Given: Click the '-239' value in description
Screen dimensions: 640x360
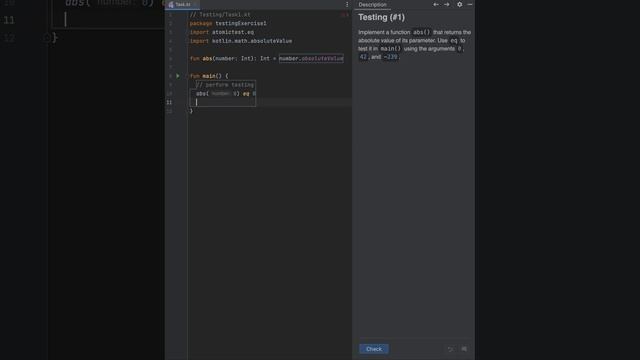Looking at the screenshot, I should pyautogui.click(x=391, y=57).
